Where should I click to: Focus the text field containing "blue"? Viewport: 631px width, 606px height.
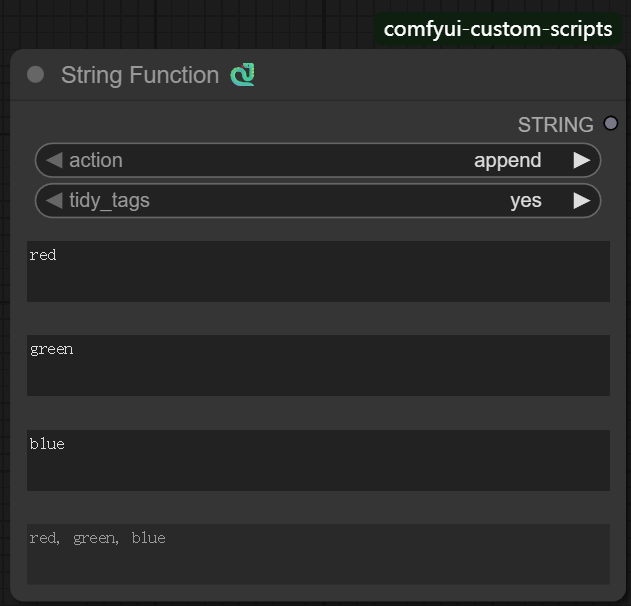[x=318, y=460]
